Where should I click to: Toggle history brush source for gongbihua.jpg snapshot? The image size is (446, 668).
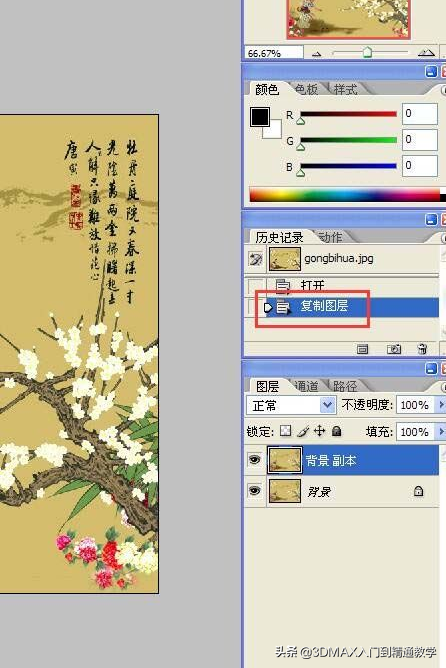point(256,259)
